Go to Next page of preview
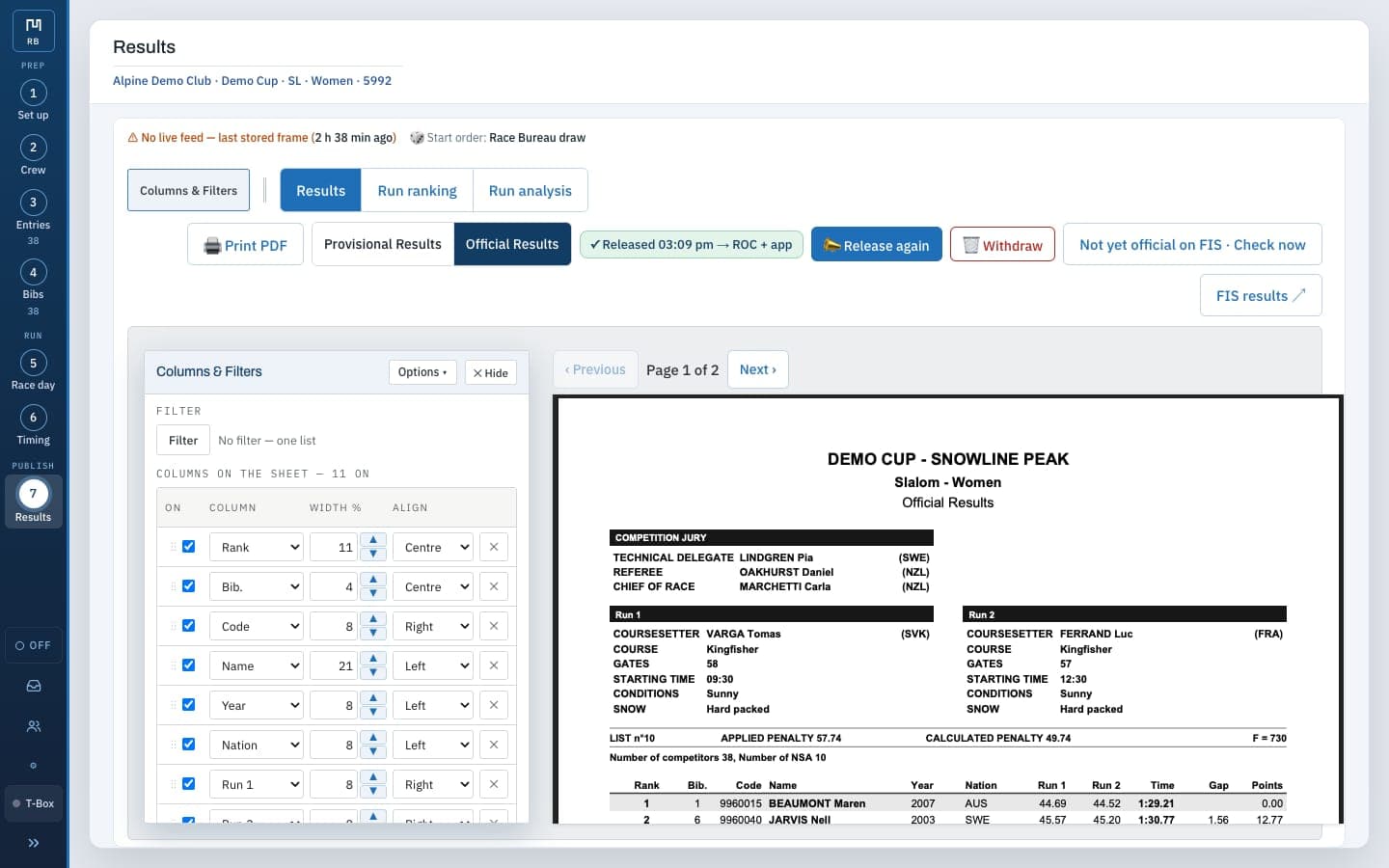This screenshot has width=1389, height=868. tap(758, 369)
